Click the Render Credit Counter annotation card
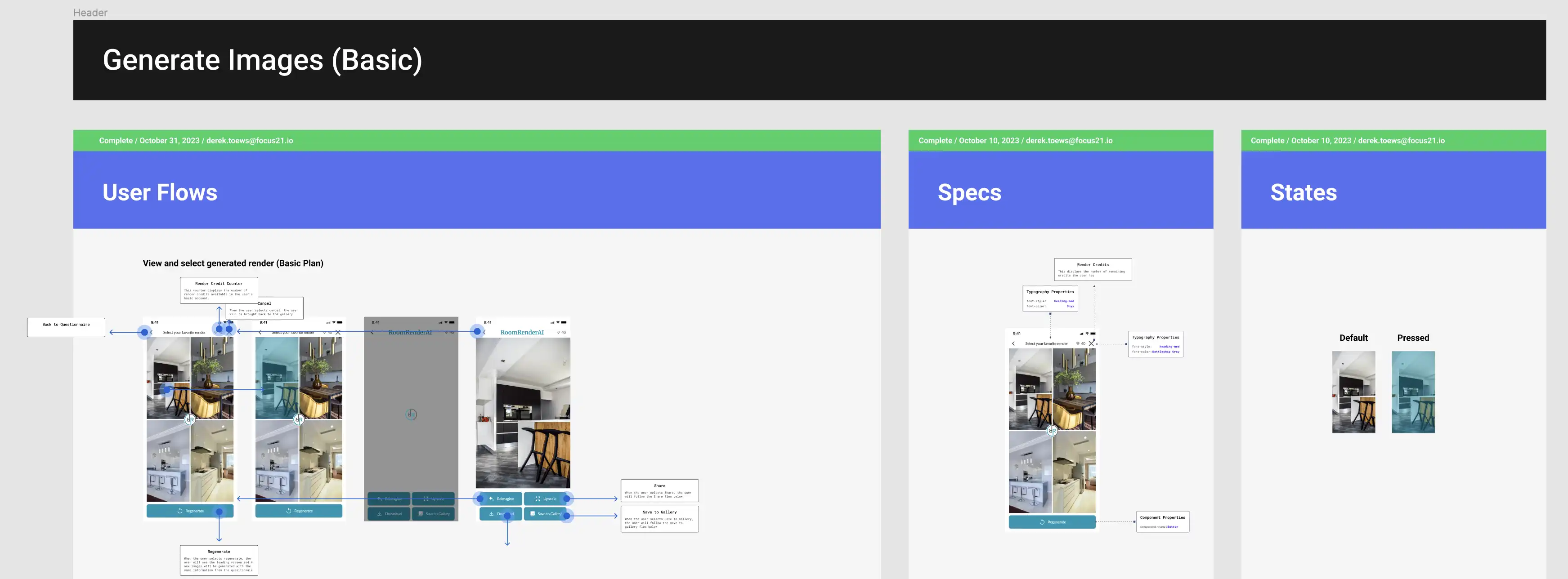Viewport: 1568px width, 579px height. tap(218, 290)
